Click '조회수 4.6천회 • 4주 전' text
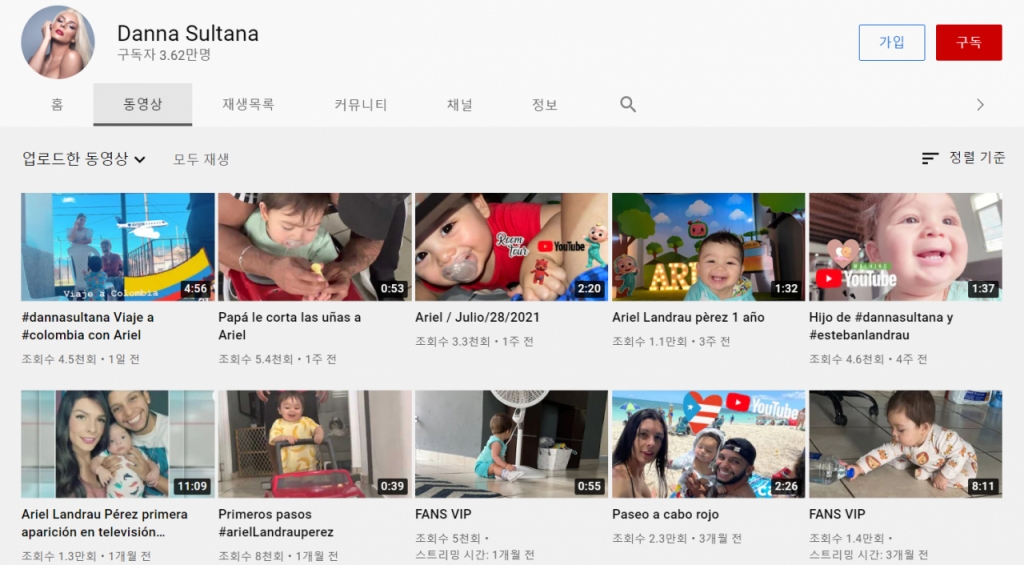Image resolution: width=1024 pixels, height=565 pixels. 869,359
